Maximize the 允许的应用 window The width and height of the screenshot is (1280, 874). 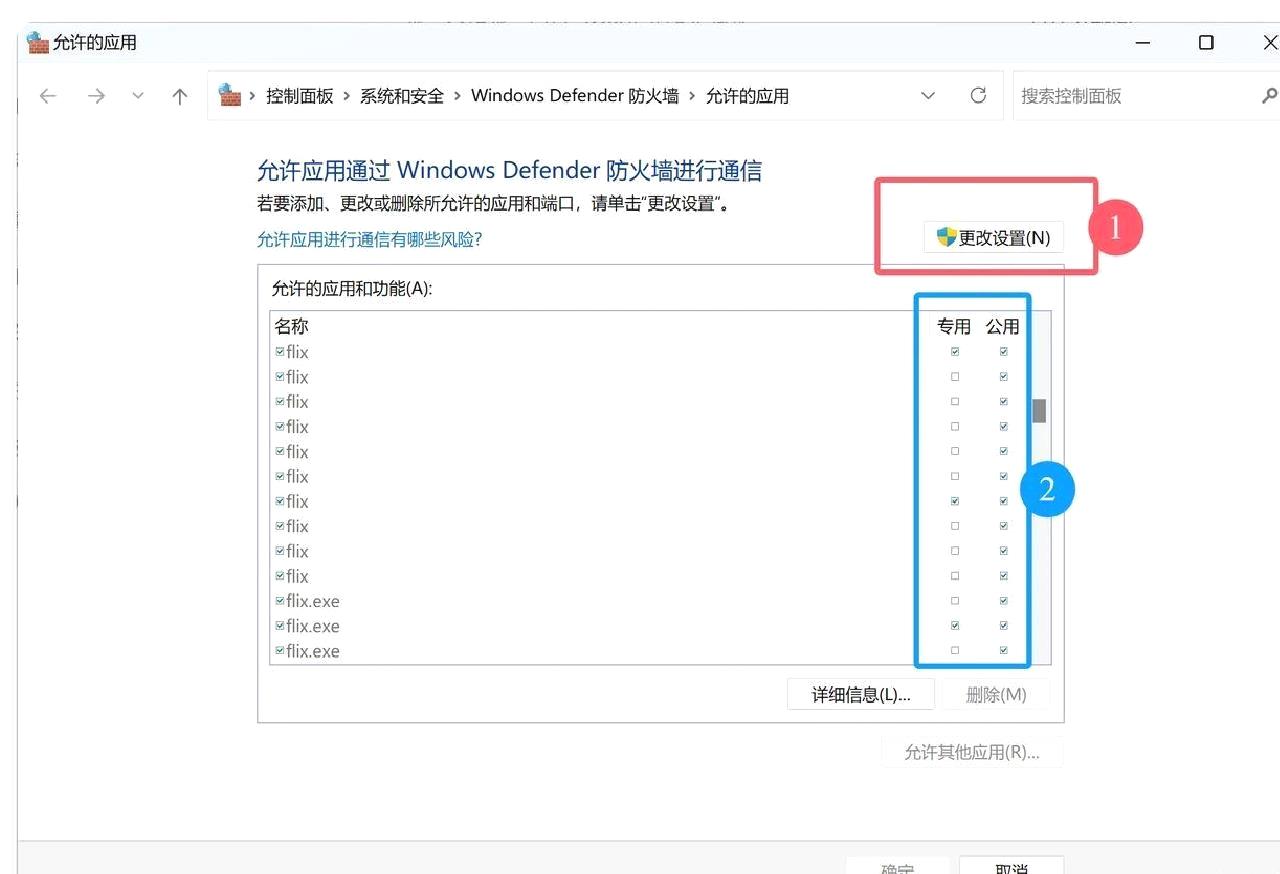click(x=1206, y=42)
